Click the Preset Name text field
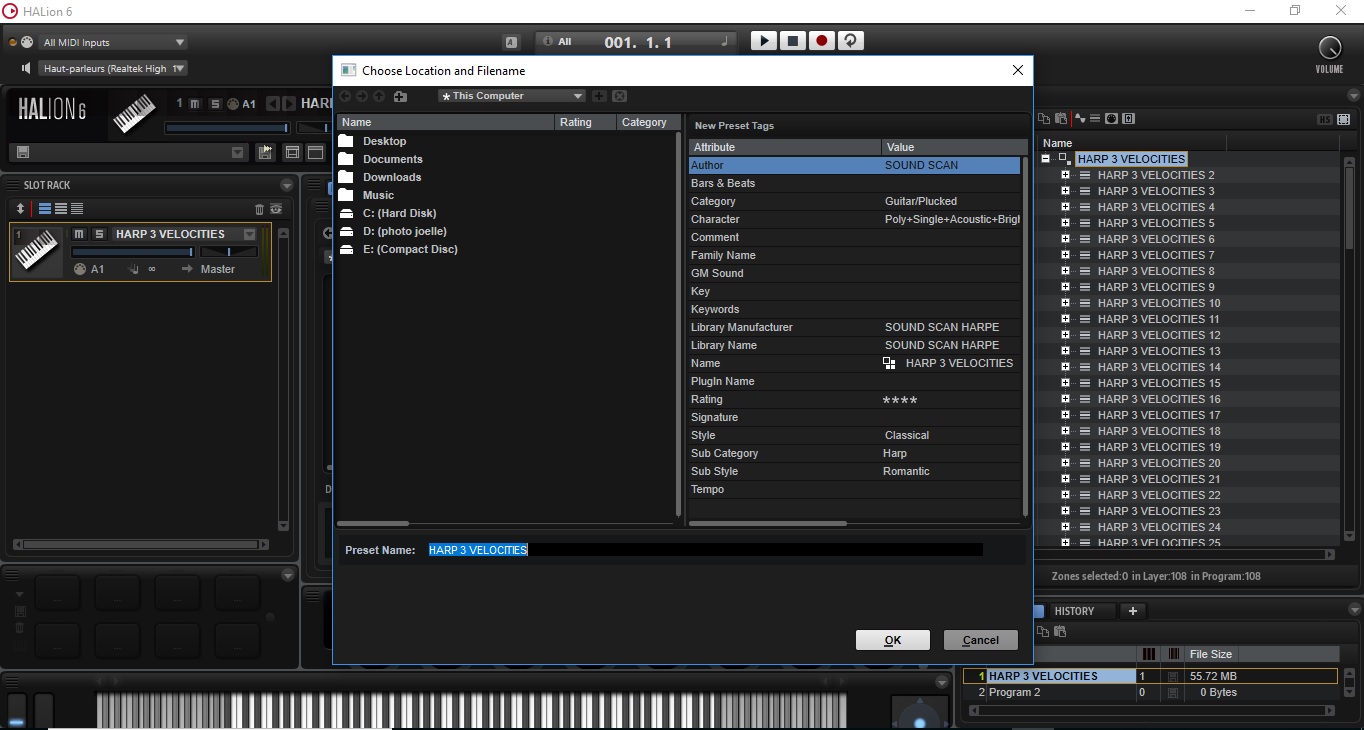Viewport: 1364px width, 730px height. [x=704, y=550]
